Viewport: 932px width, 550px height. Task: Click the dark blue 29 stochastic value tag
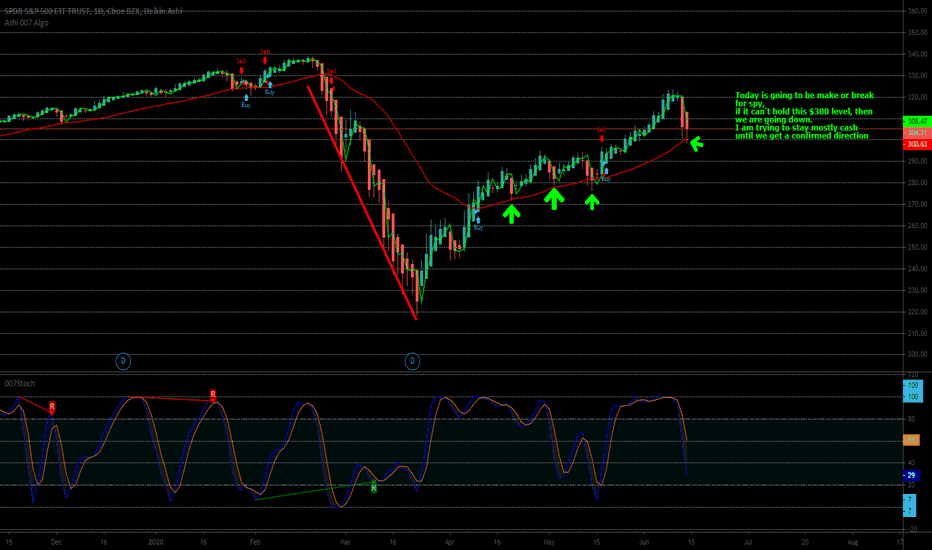coord(911,475)
